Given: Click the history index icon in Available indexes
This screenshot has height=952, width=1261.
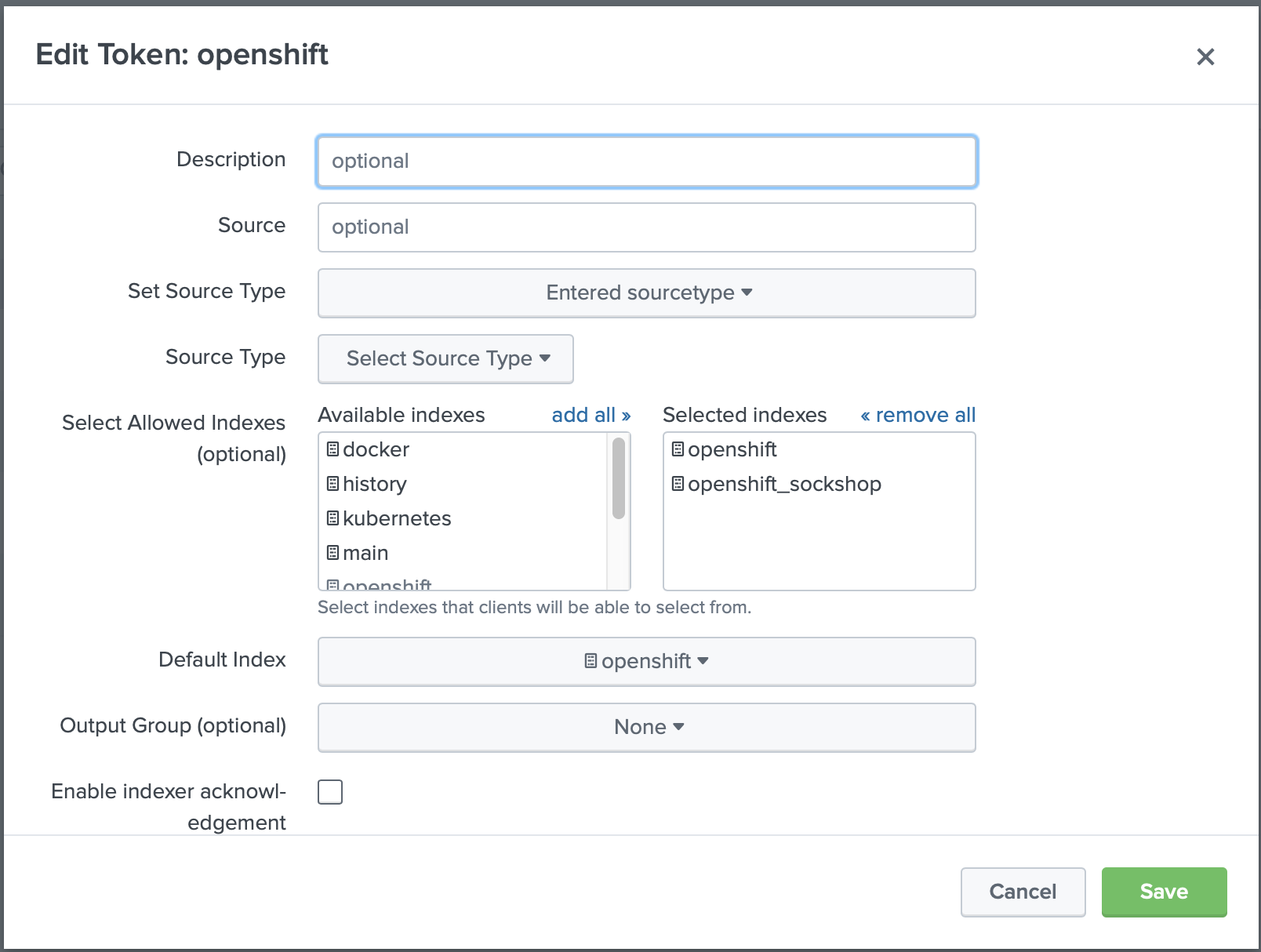Looking at the screenshot, I should click(x=333, y=484).
